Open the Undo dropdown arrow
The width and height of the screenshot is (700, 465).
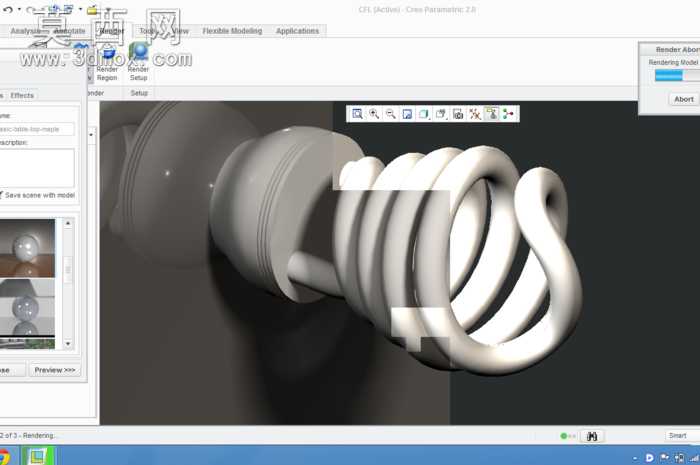19,9
